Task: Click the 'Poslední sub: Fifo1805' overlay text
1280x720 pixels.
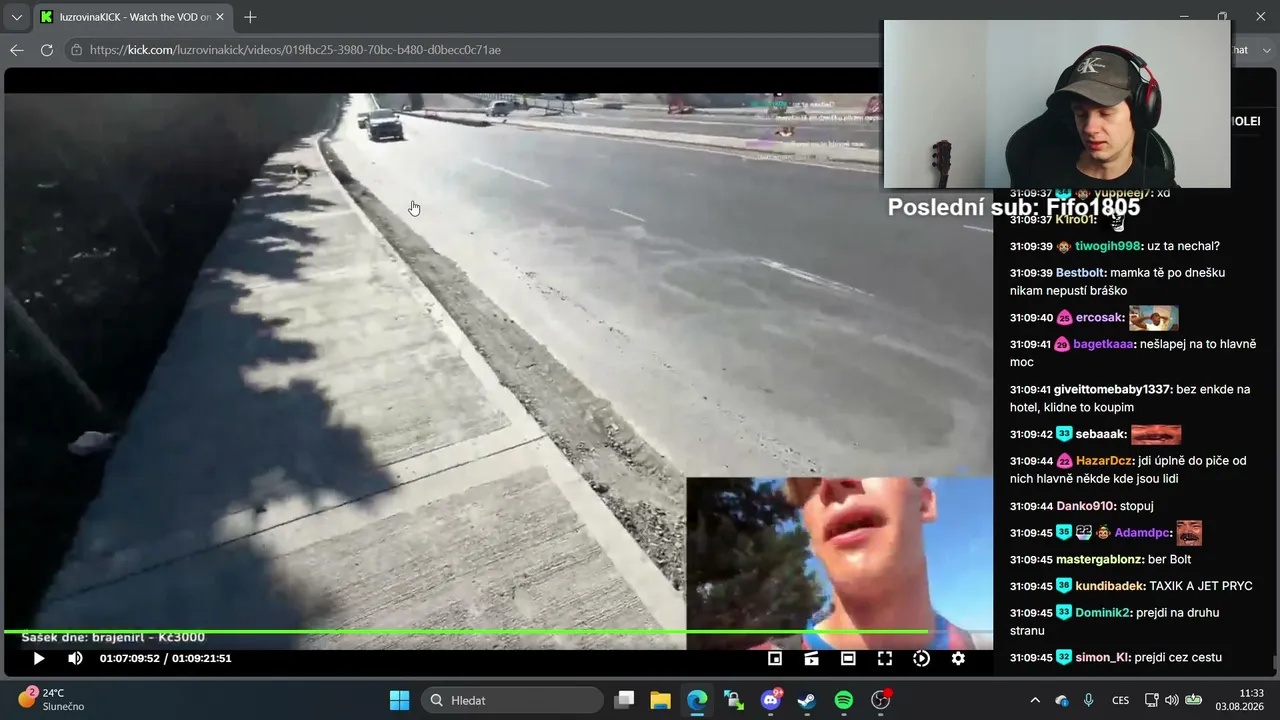Action: pyautogui.click(x=1014, y=208)
